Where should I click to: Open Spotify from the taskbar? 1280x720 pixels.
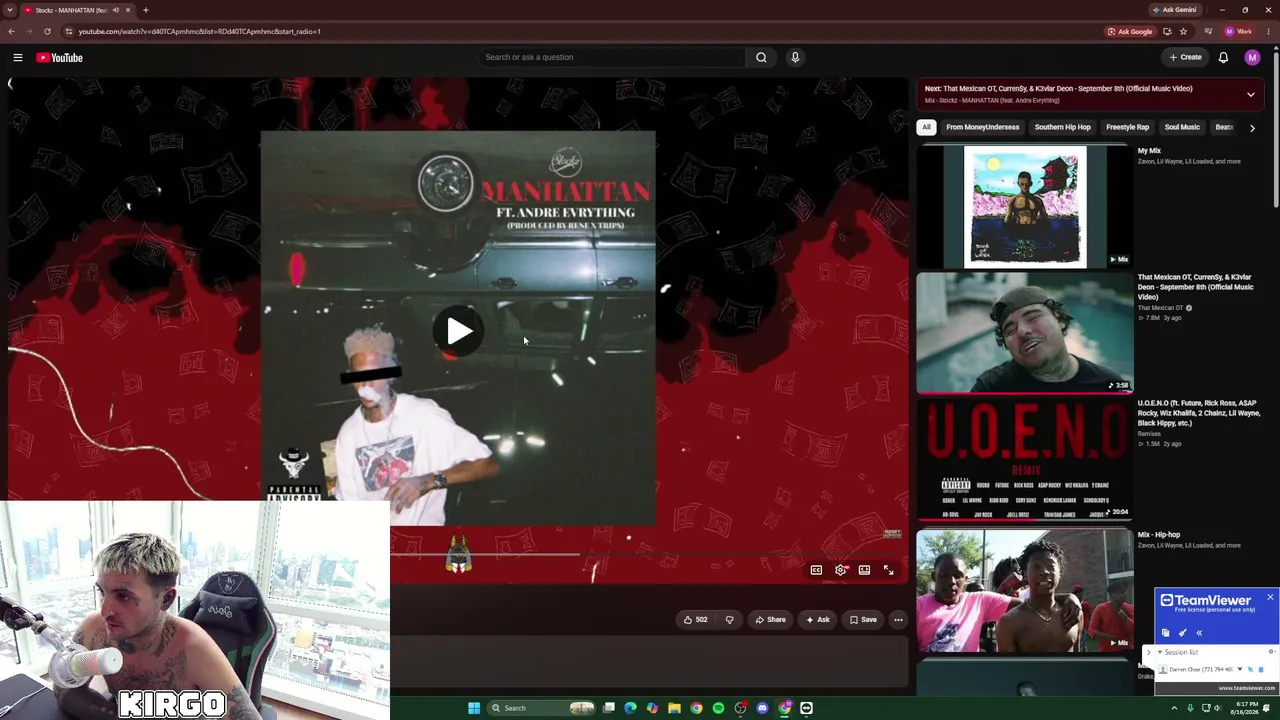(x=718, y=708)
